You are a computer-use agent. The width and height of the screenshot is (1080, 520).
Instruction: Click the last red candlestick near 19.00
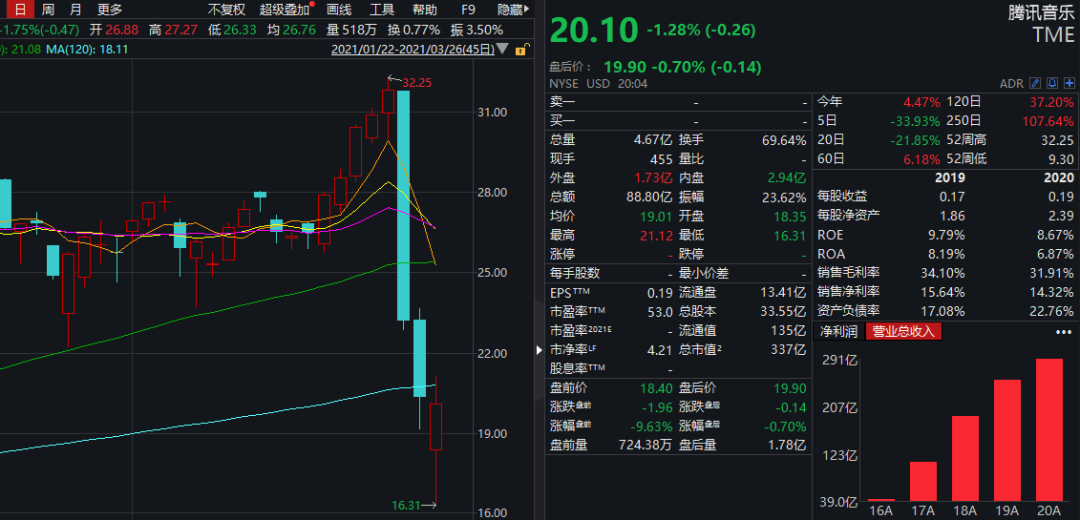pyautogui.click(x=436, y=427)
